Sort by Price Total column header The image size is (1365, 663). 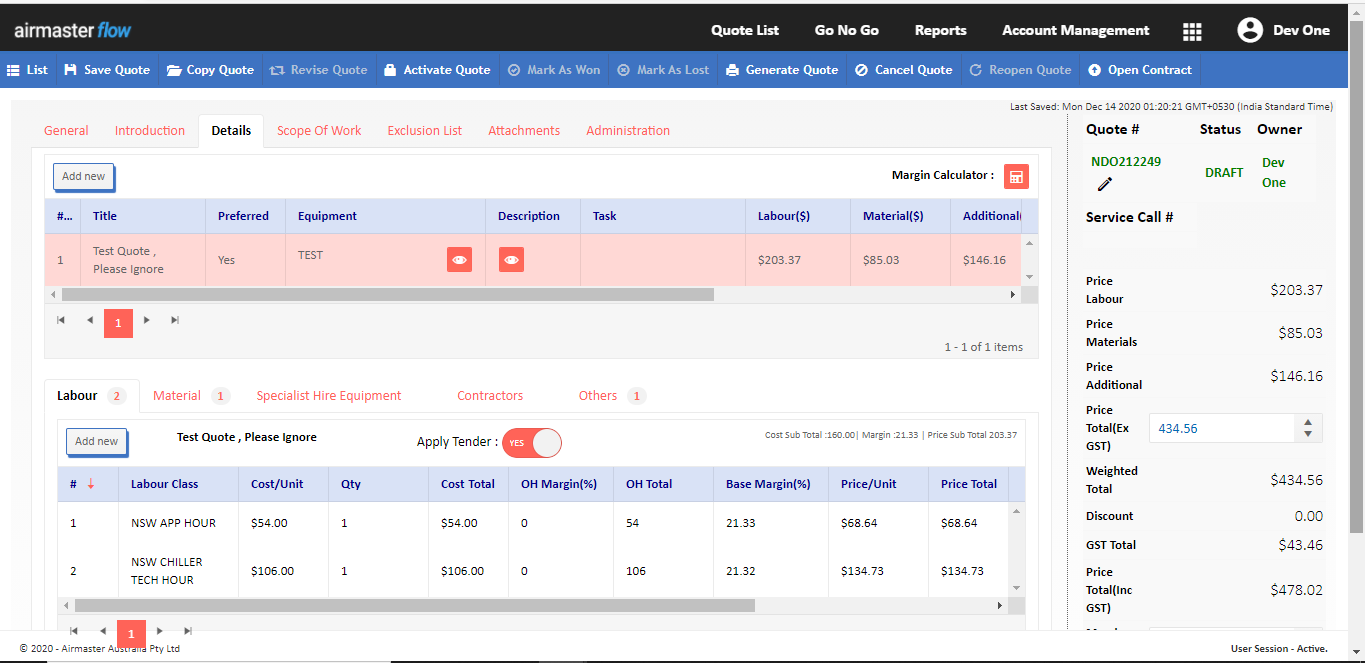[969, 484]
